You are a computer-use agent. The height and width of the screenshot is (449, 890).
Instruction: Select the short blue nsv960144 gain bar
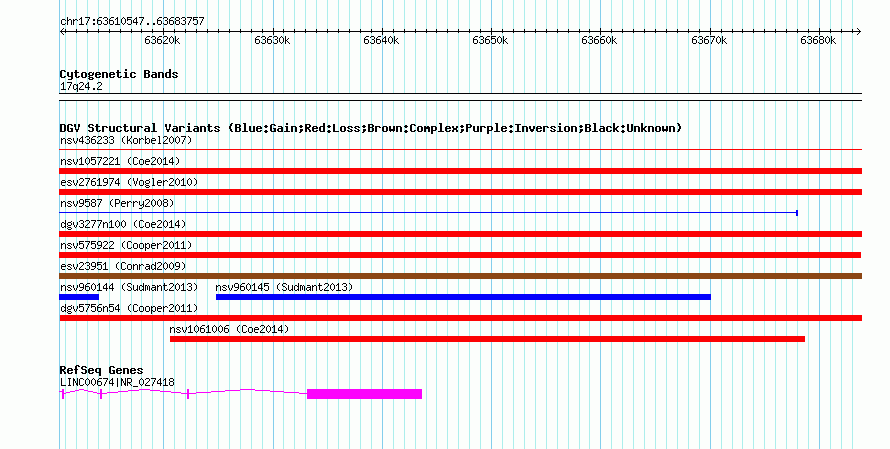point(79,297)
